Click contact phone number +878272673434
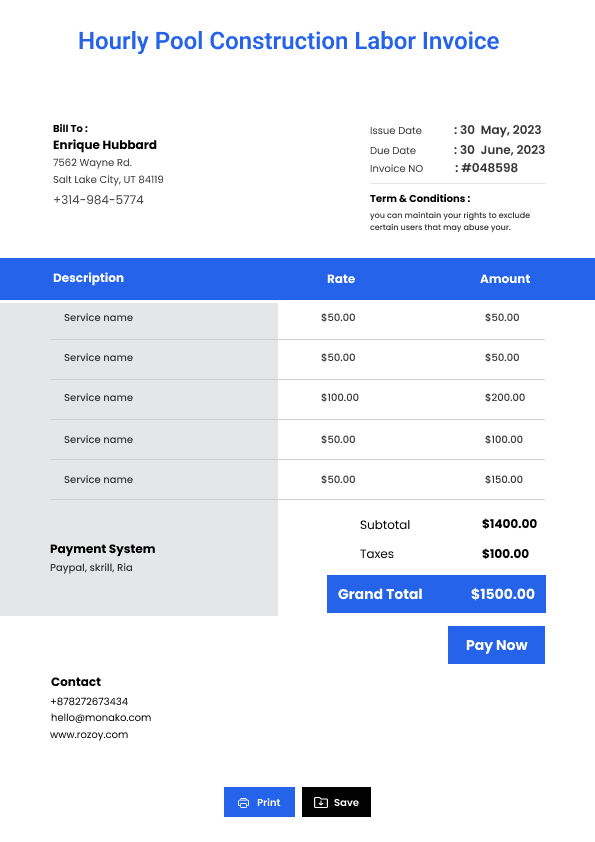The width and height of the screenshot is (595, 842). [x=89, y=701]
